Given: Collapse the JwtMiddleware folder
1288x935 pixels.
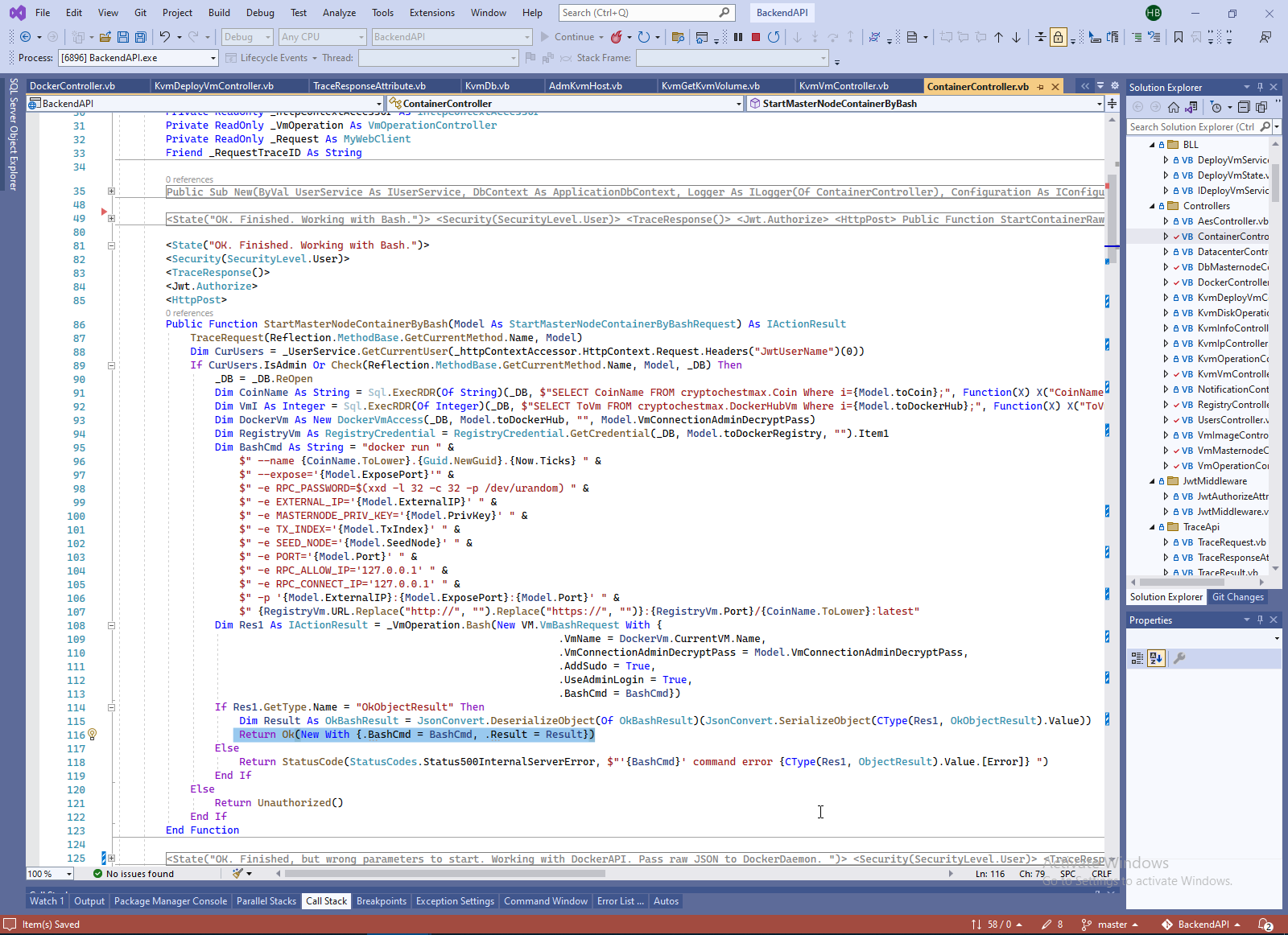Looking at the screenshot, I should point(1152,481).
